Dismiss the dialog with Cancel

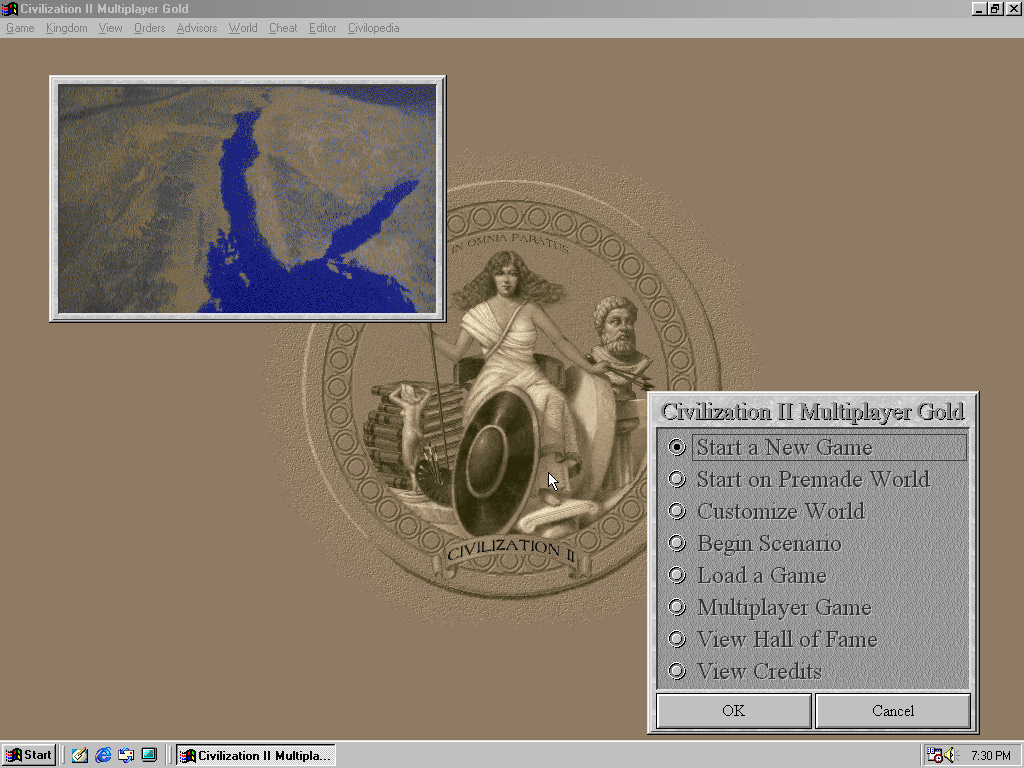pos(893,711)
